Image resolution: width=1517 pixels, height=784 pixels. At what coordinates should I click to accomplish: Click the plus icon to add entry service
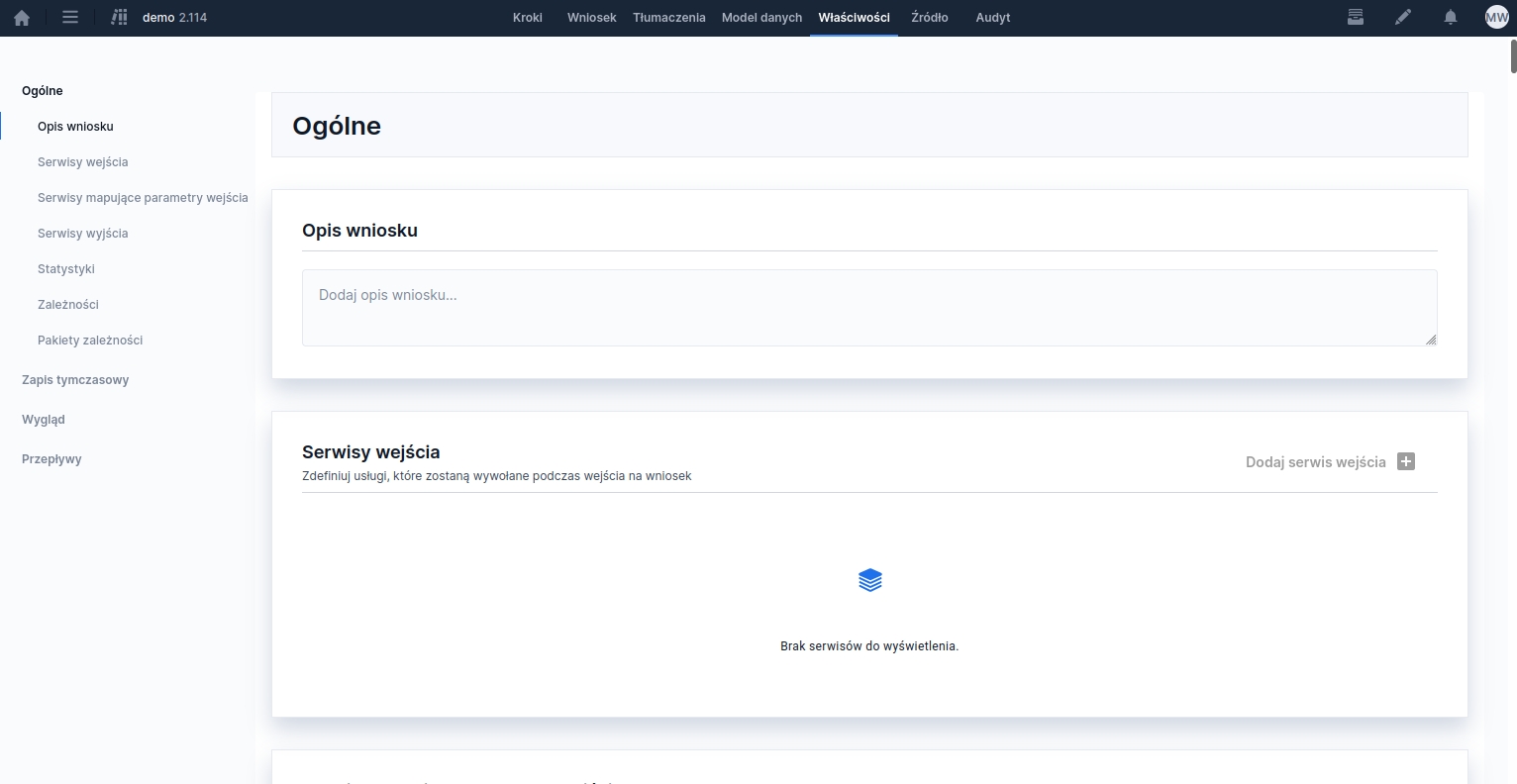1406,461
